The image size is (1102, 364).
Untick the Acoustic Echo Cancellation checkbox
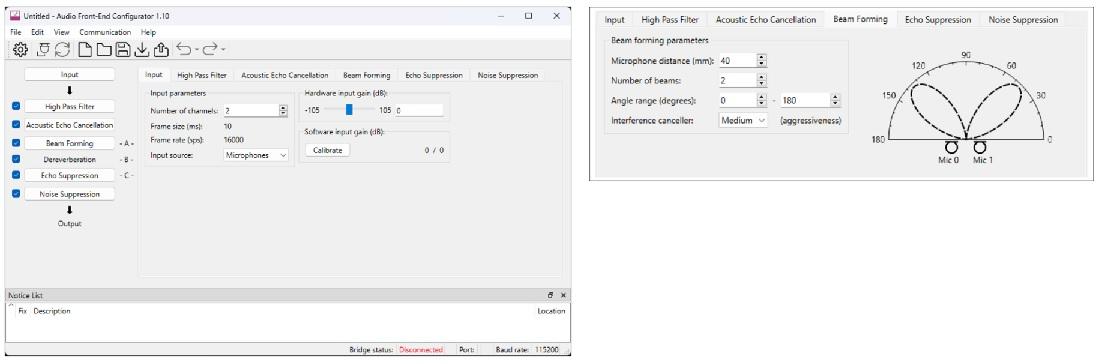click(16, 124)
